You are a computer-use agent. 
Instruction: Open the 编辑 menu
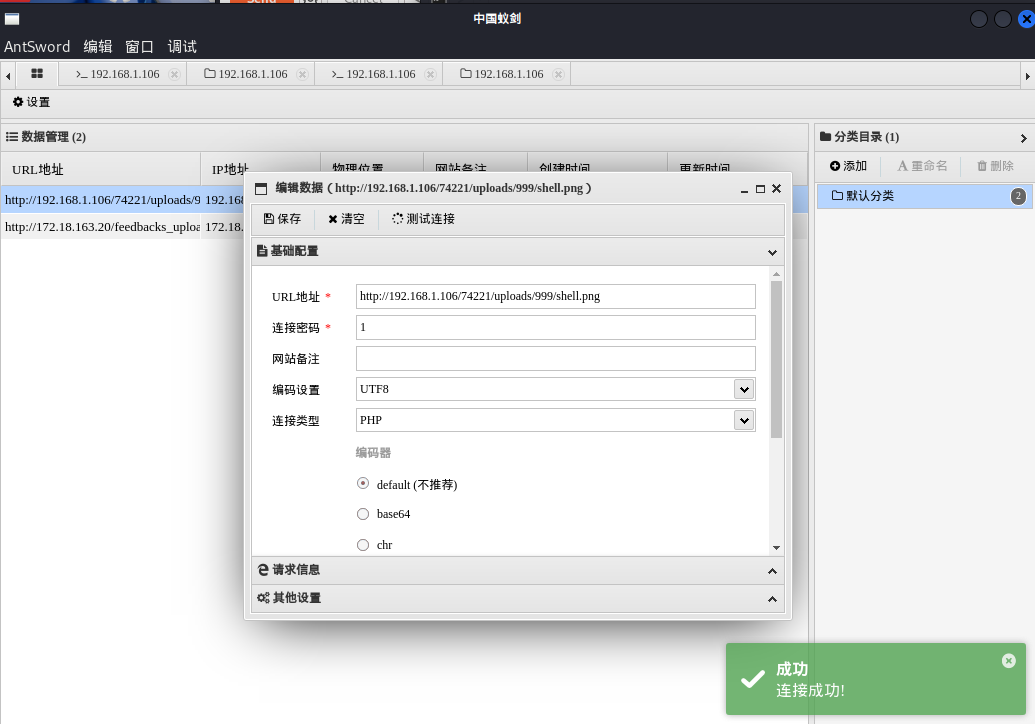(98, 46)
